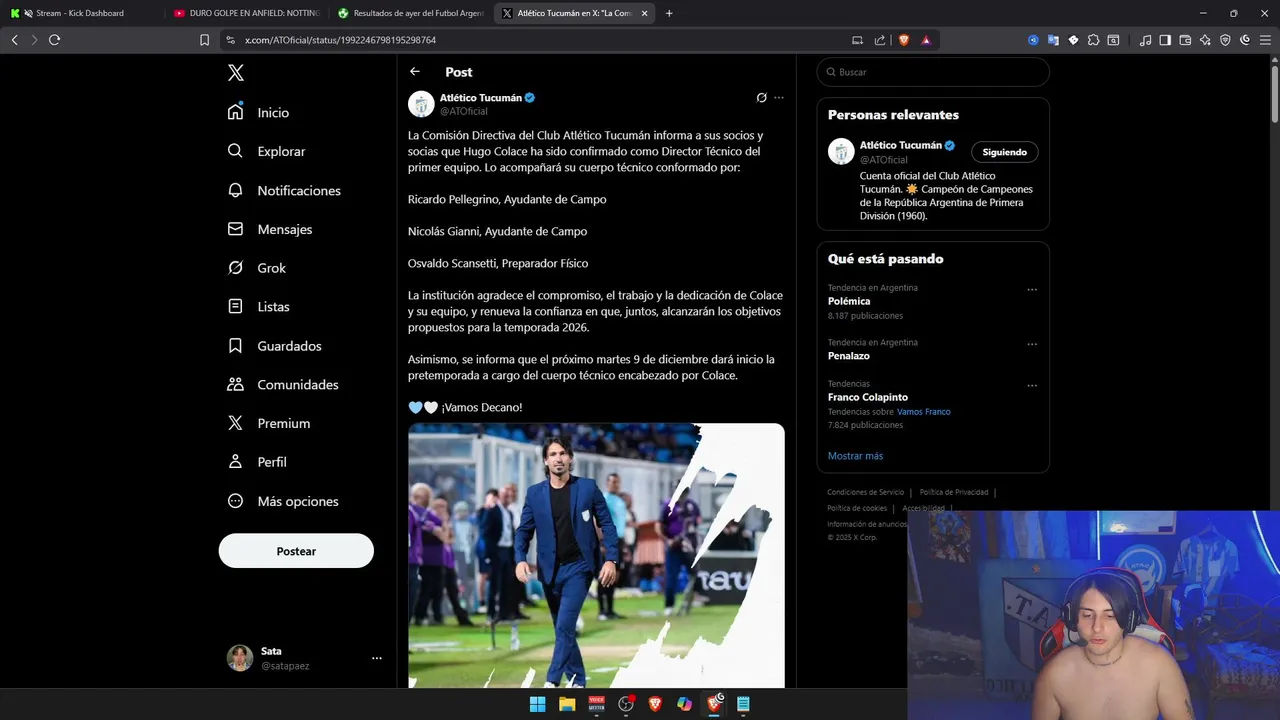Open Explorar in the sidebar

click(x=267, y=151)
